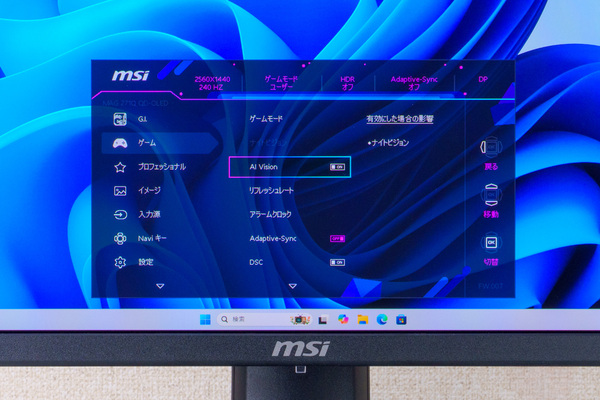This screenshot has height=400, width=600.
Task: Select the アラームクロック option
Action: (x=271, y=214)
